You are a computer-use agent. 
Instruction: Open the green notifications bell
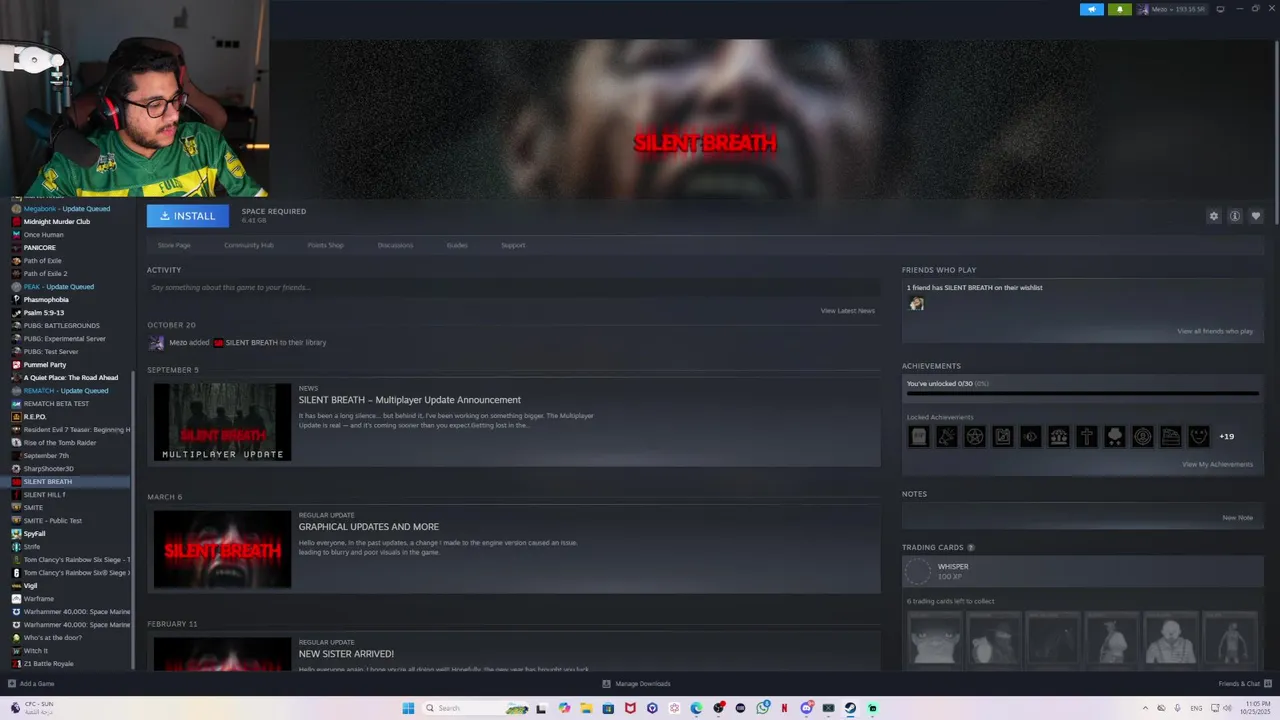pos(1119,9)
